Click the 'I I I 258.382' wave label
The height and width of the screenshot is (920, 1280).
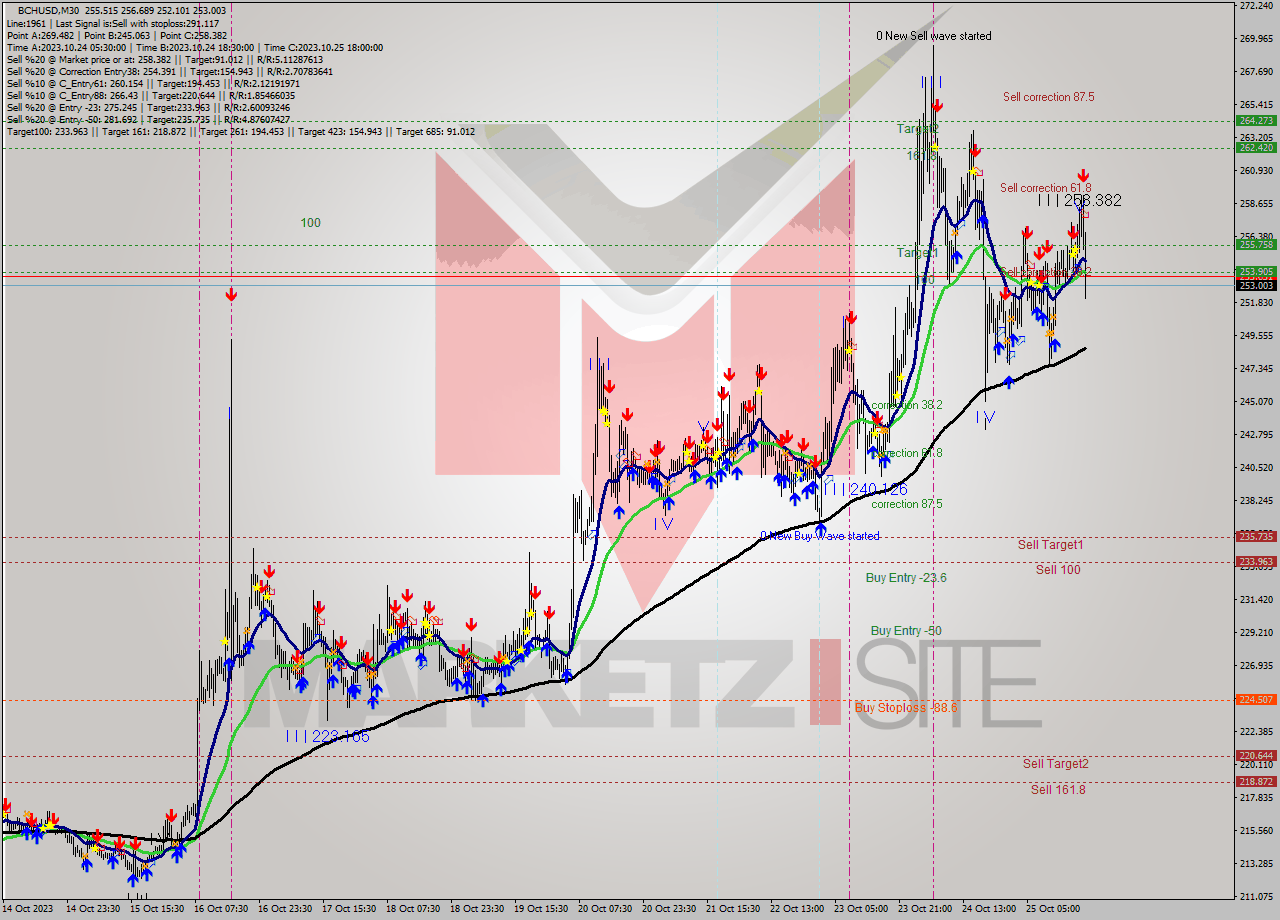pos(1079,200)
